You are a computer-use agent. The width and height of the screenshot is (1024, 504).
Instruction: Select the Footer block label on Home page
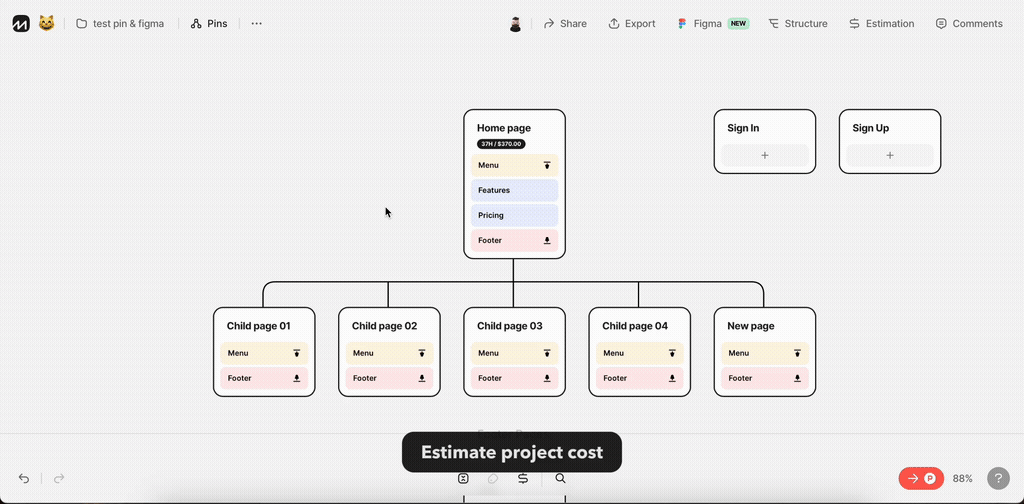[490, 240]
